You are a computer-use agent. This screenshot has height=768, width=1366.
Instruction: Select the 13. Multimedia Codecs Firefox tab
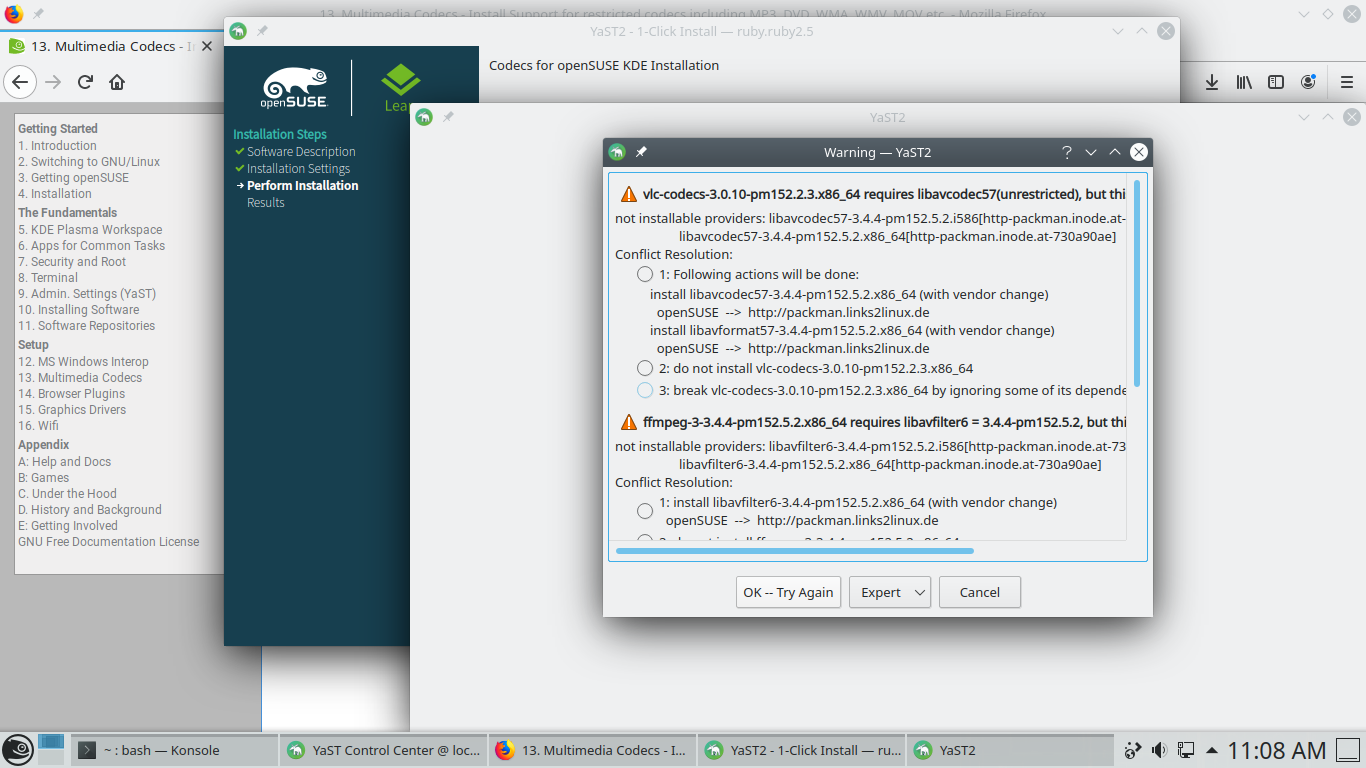pos(110,46)
